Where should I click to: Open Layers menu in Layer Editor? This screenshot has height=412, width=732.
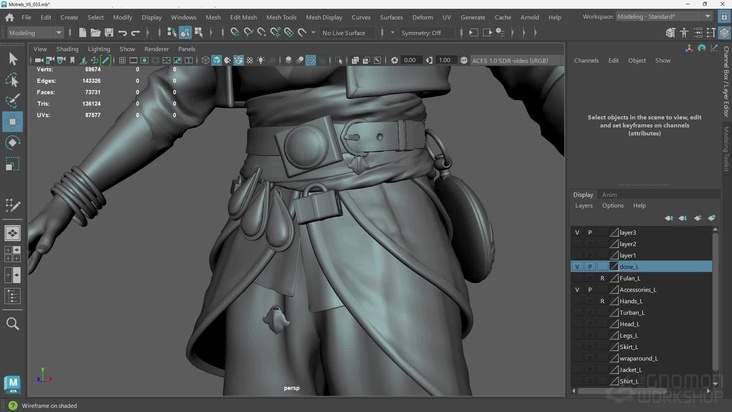584,205
